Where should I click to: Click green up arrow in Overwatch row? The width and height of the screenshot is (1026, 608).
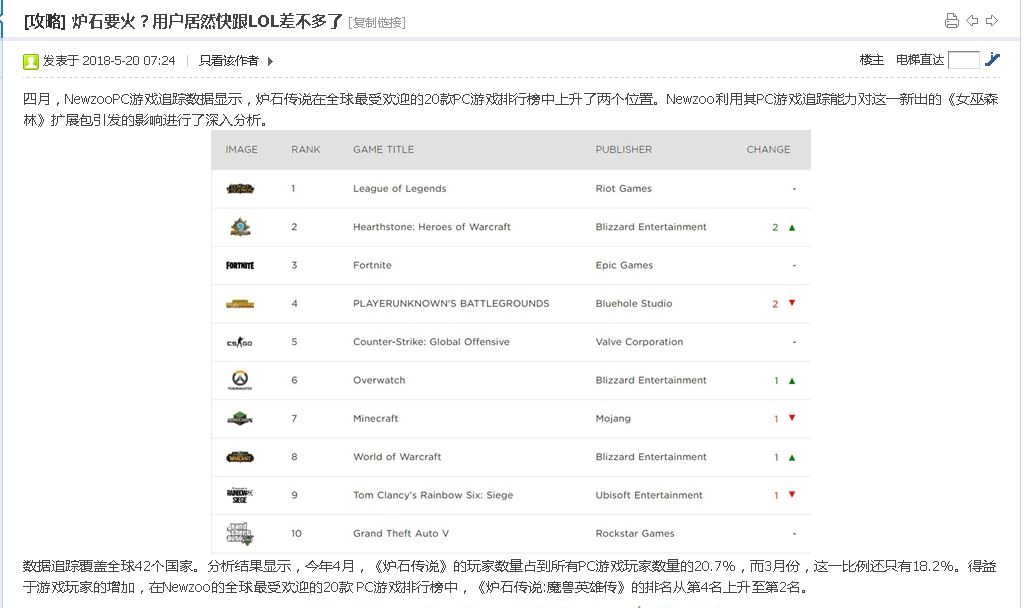click(792, 381)
